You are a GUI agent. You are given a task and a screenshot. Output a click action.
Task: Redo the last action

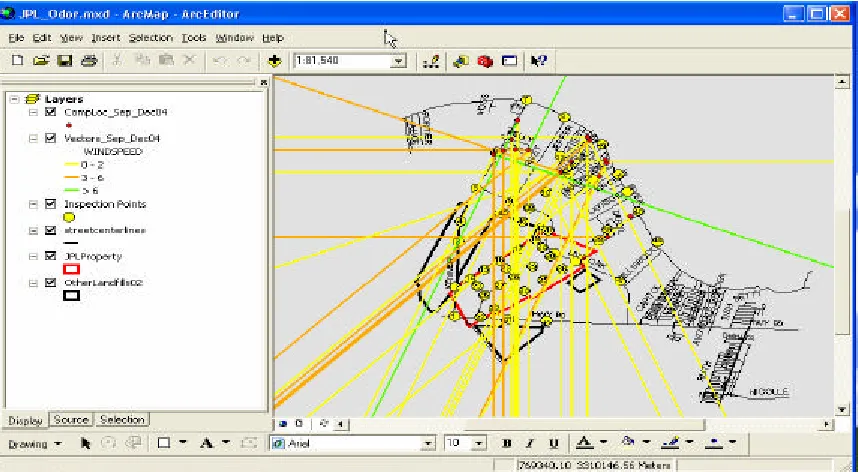(x=244, y=61)
